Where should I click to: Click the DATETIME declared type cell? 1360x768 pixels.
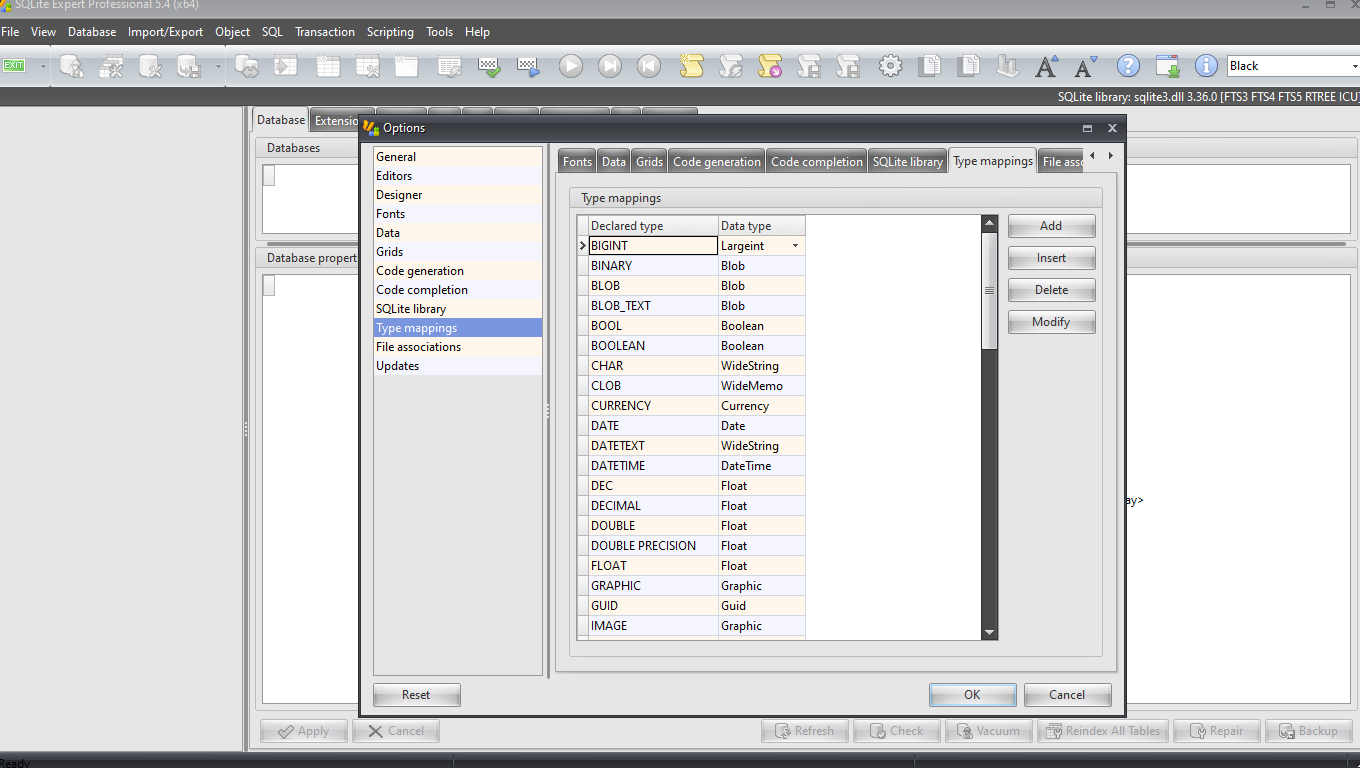tap(653, 466)
